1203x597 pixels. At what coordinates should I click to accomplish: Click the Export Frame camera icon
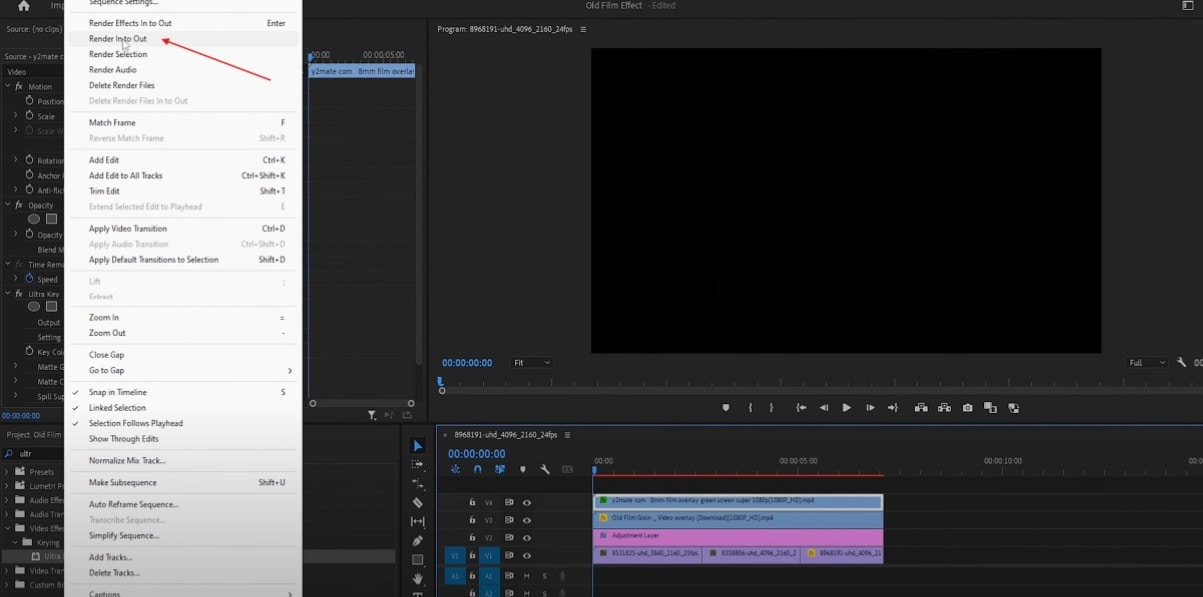click(967, 407)
